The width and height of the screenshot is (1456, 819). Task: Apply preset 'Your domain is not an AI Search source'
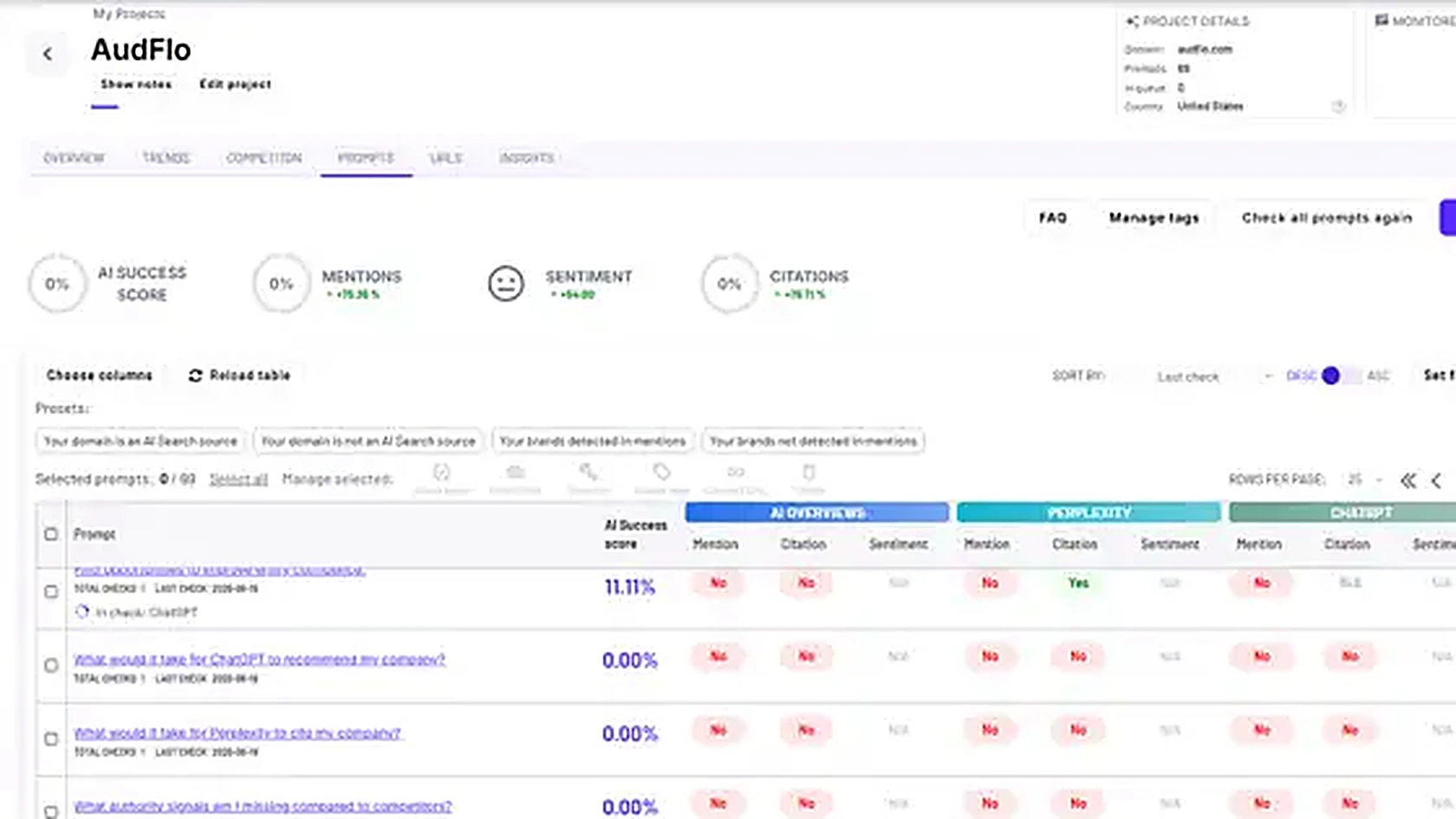368,441
